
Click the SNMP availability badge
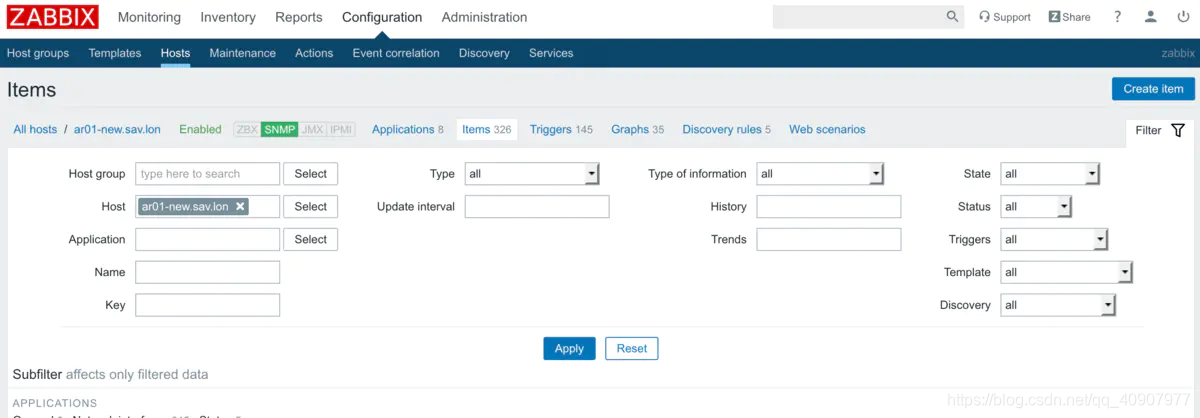tap(279, 129)
